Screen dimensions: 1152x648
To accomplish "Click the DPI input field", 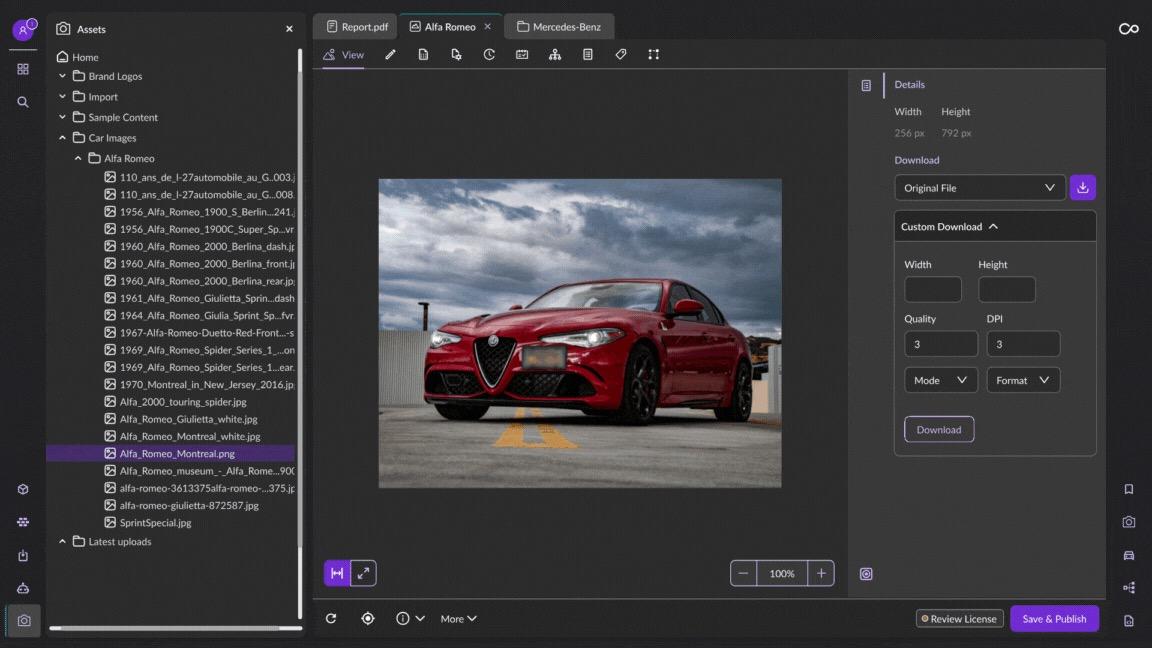I will pyautogui.click(x=1023, y=344).
